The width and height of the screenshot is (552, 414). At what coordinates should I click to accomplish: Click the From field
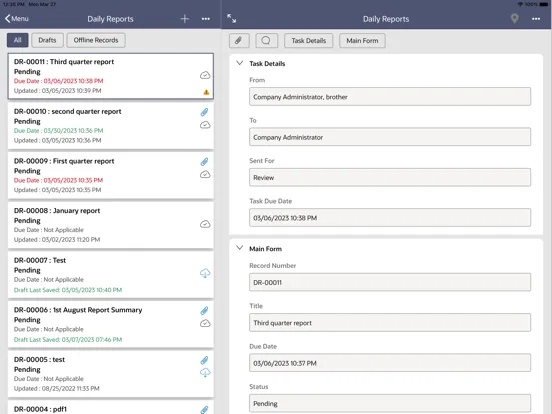[390, 97]
